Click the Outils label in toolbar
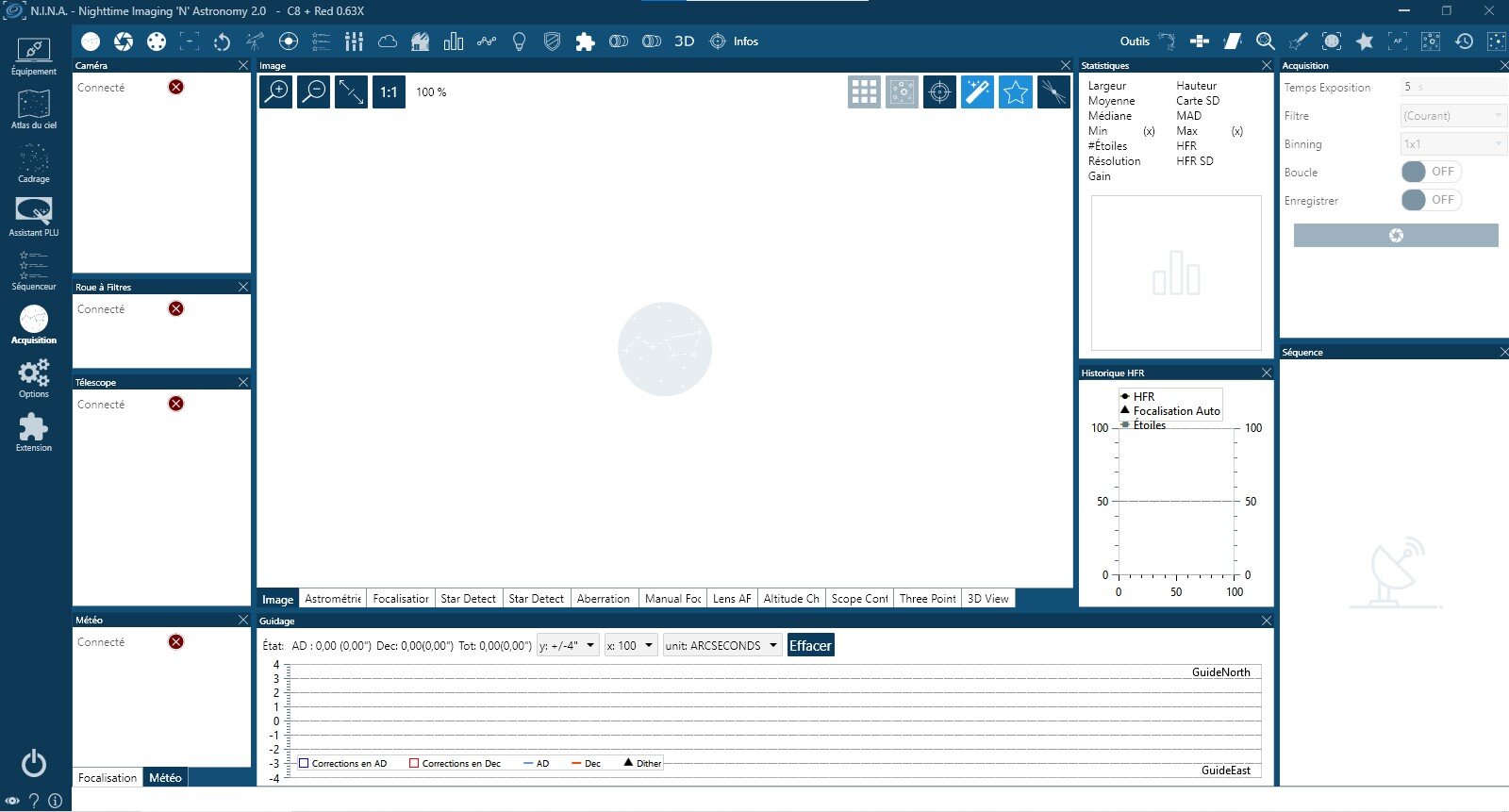Viewport: 1509px width, 812px height. [x=1135, y=41]
